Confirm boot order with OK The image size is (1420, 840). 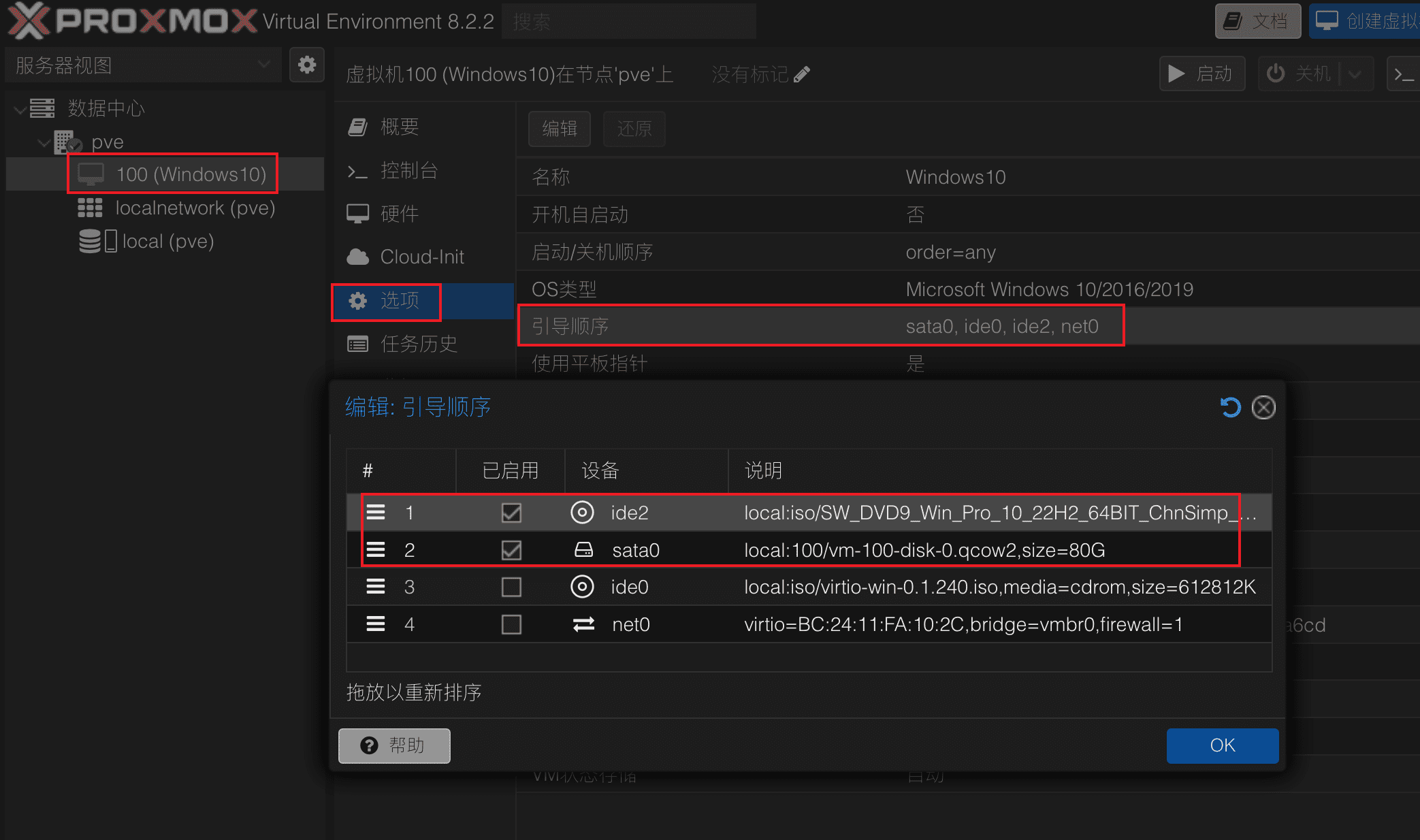coord(1223,745)
